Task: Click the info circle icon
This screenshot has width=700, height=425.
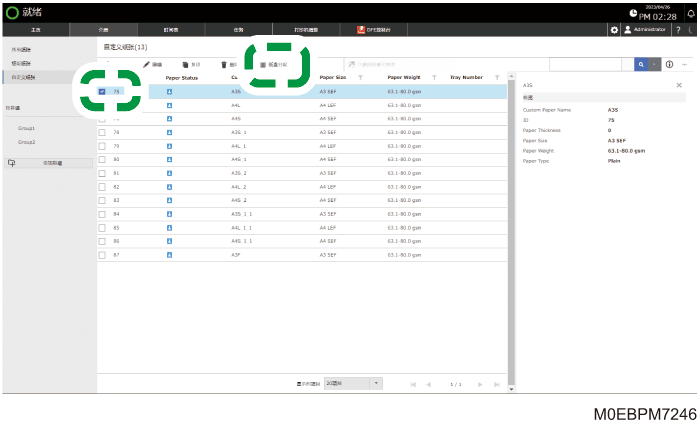Action: point(669,64)
